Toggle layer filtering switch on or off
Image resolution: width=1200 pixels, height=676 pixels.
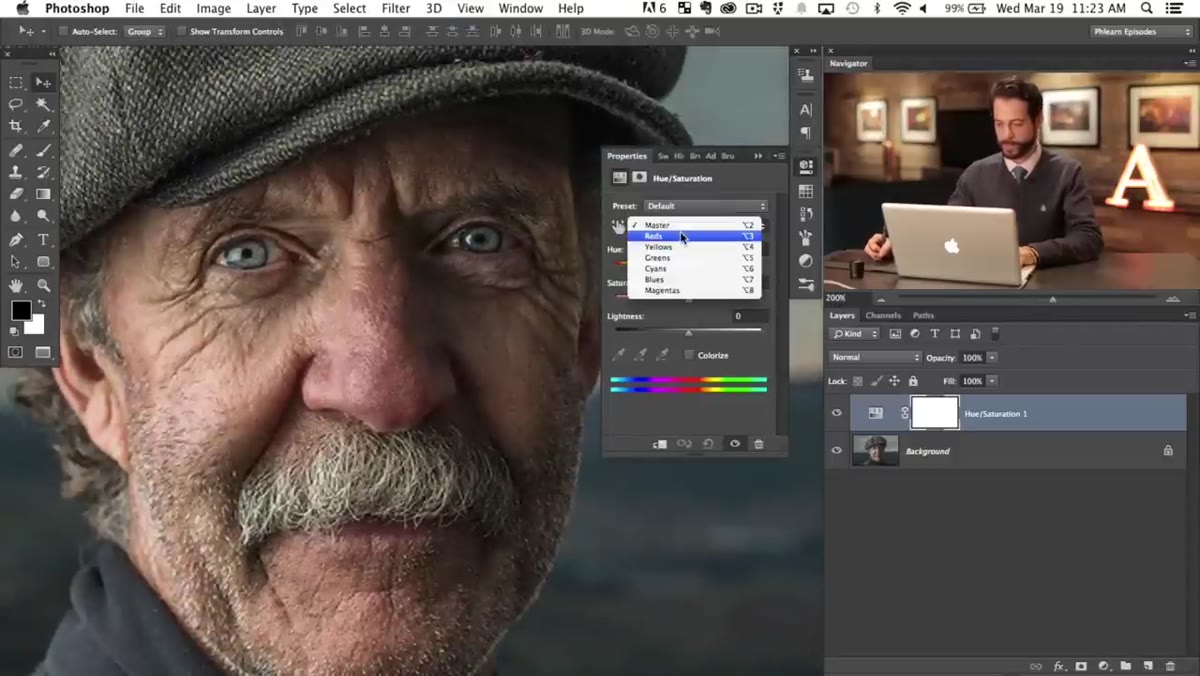click(x=995, y=333)
